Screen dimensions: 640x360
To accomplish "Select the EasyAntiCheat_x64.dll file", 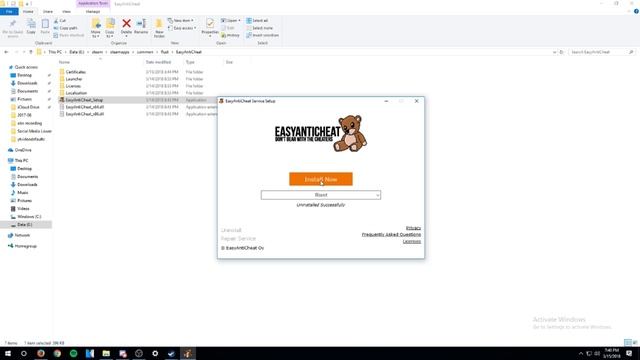I will pos(84,107).
